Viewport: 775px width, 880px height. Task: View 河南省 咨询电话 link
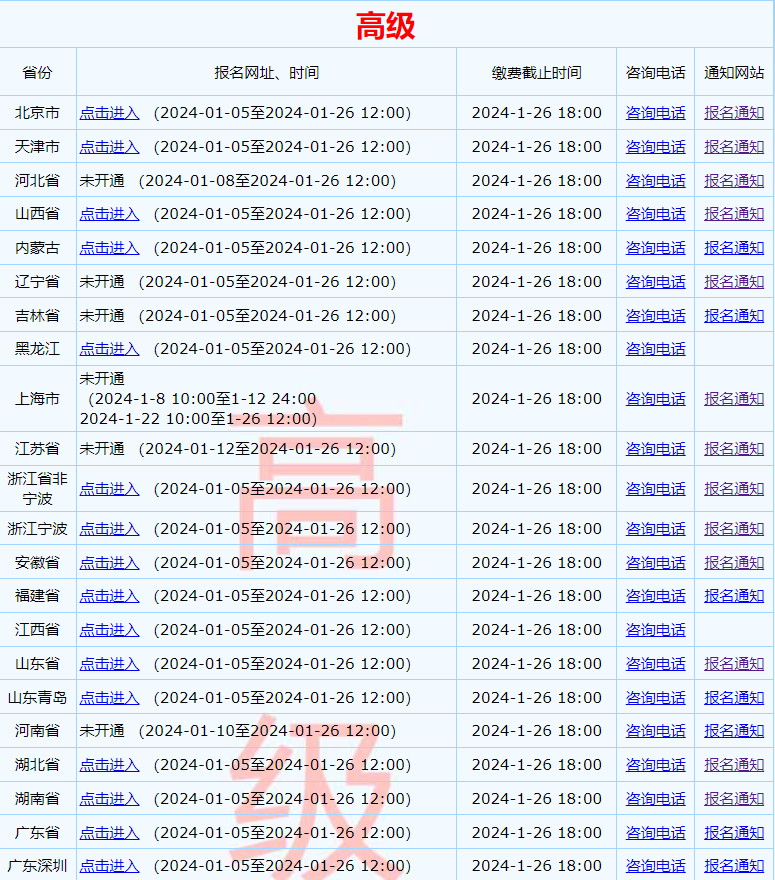[655, 731]
